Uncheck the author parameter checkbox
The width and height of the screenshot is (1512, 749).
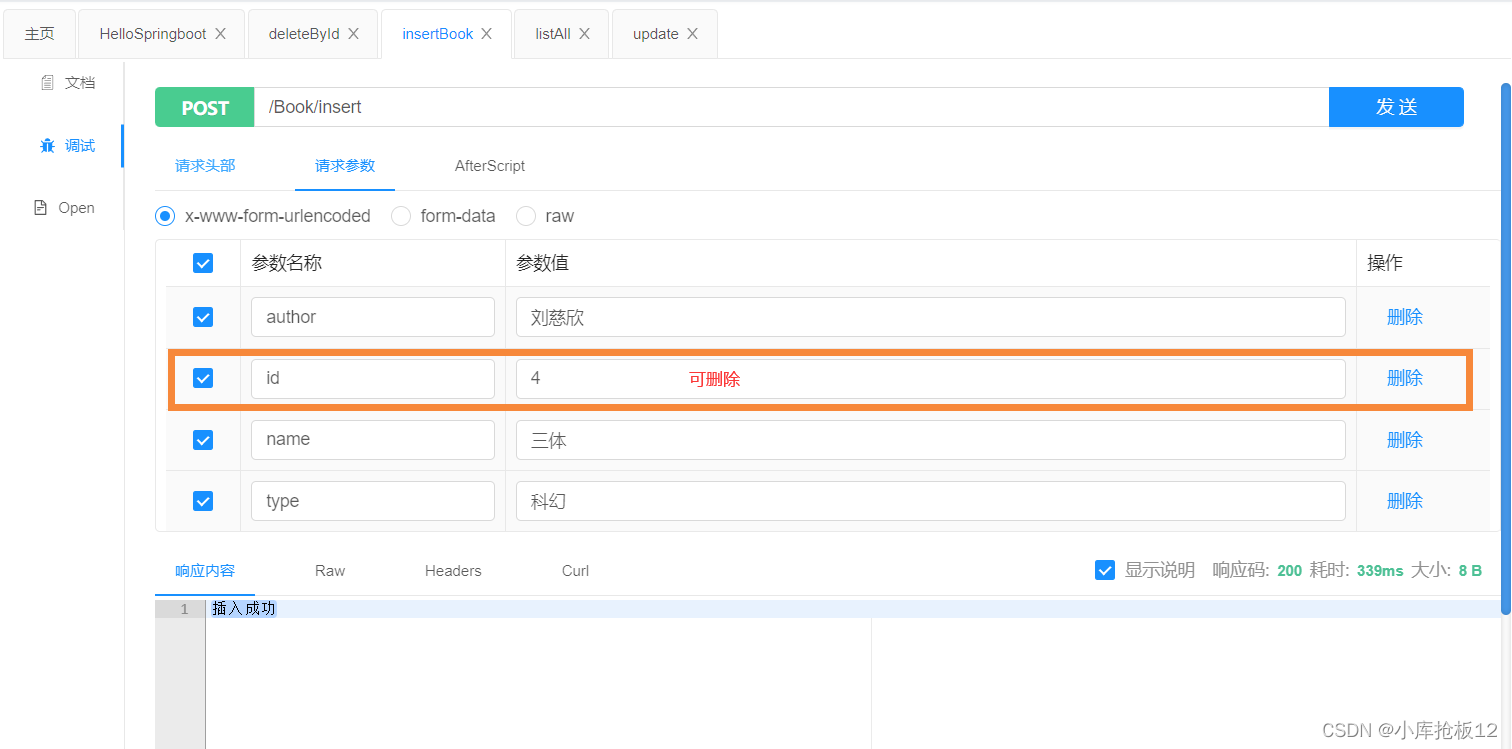point(203,317)
